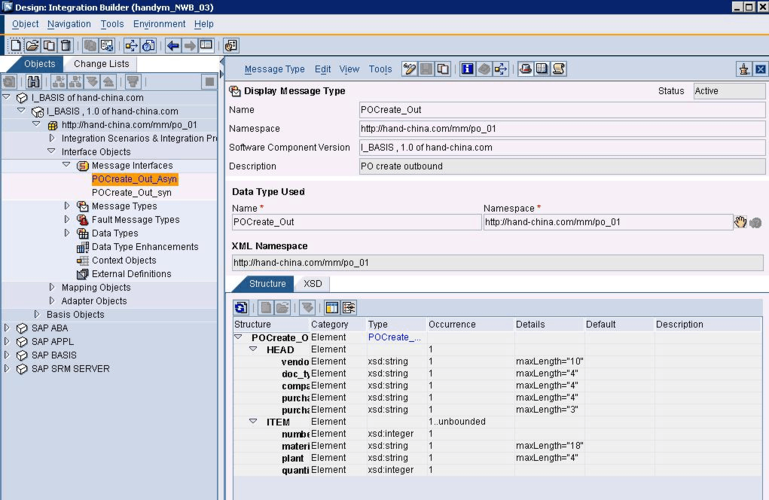Create a new object with the blank page icon

pos(15,46)
